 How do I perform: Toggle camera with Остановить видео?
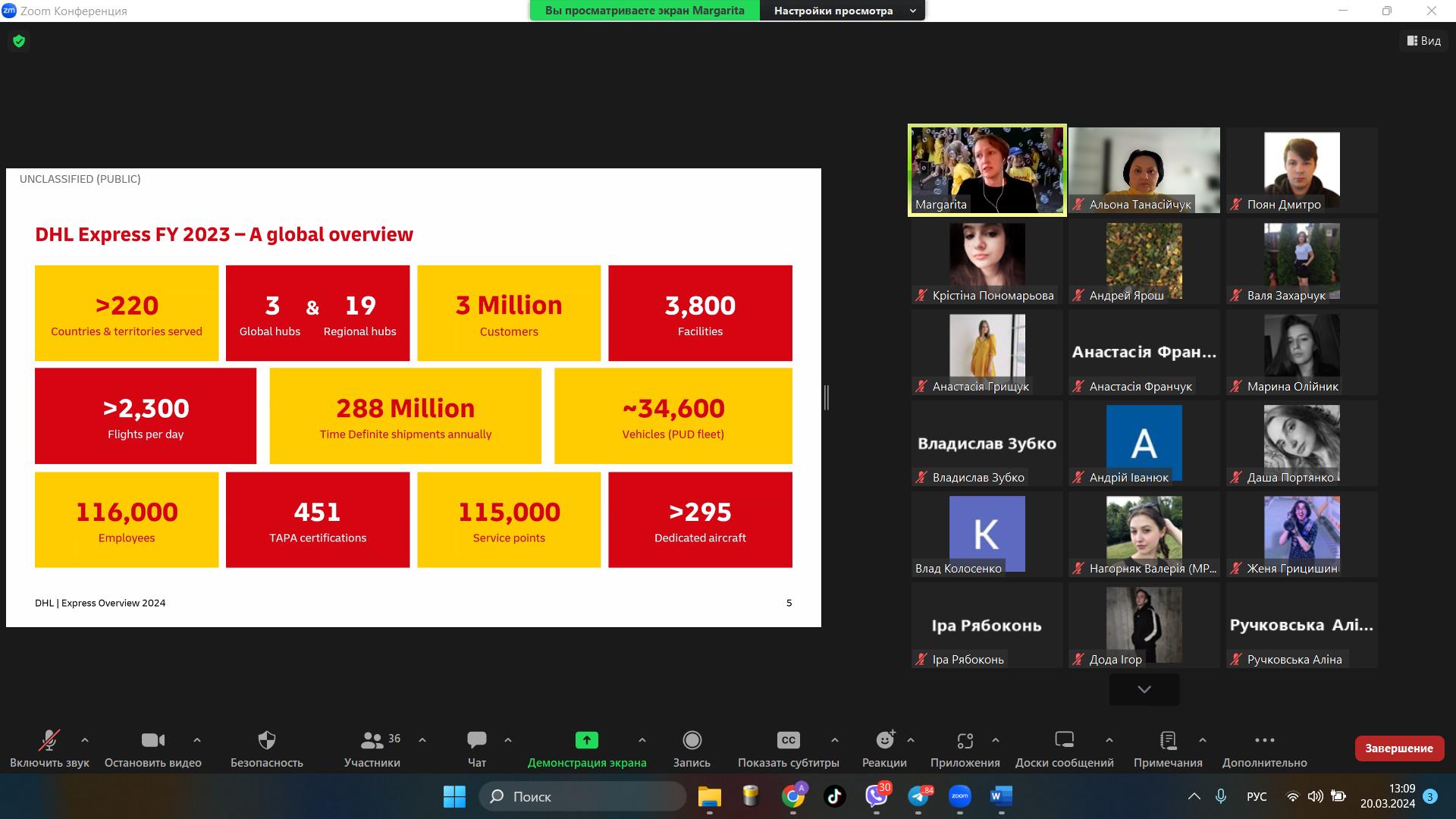click(153, 740)
